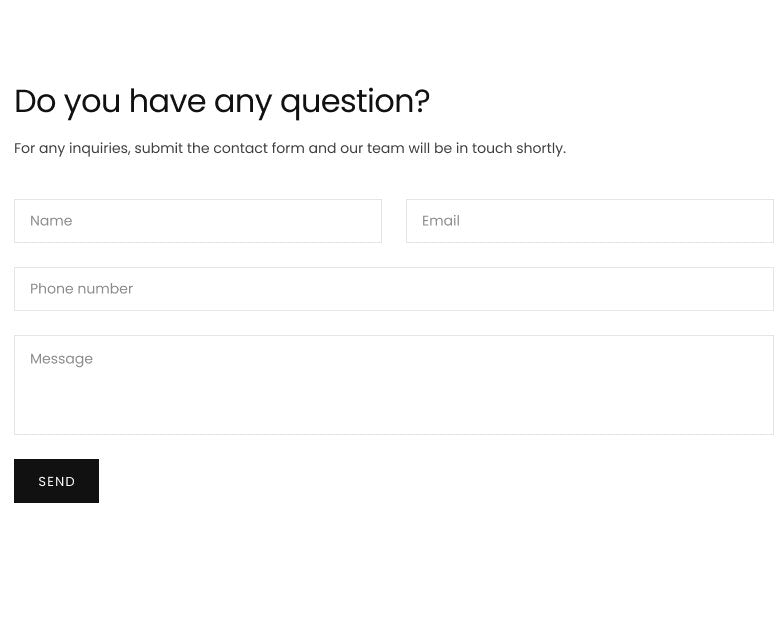Submit the contact form with SEND
The image size is (784, 627).
(x=56, y=481)
